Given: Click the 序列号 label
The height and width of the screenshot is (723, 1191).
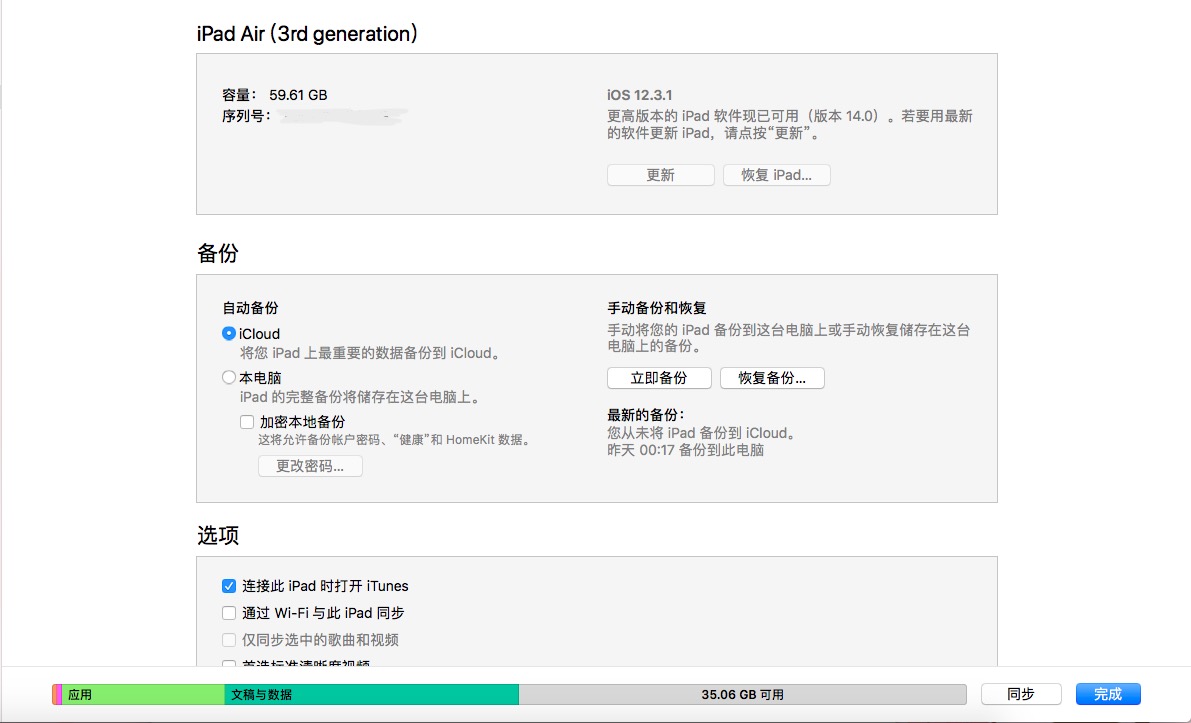Looking at the screenshot, I should [x=246, y=116].
